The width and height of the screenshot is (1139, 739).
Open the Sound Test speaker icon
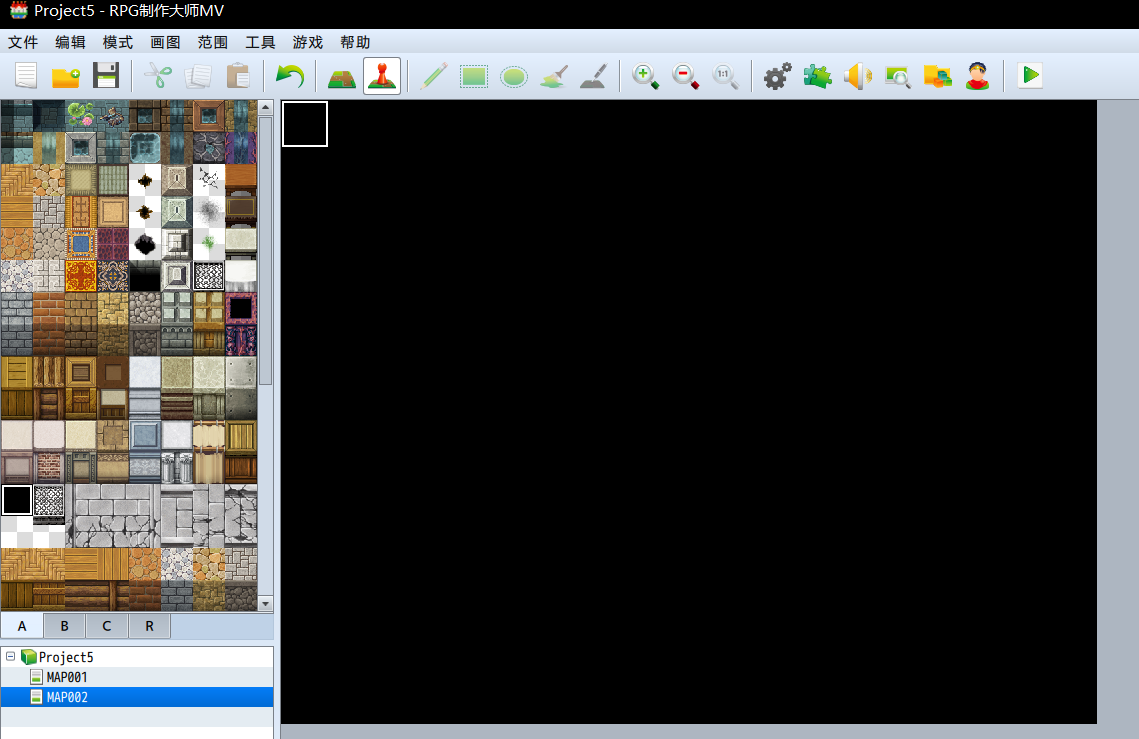857,76
